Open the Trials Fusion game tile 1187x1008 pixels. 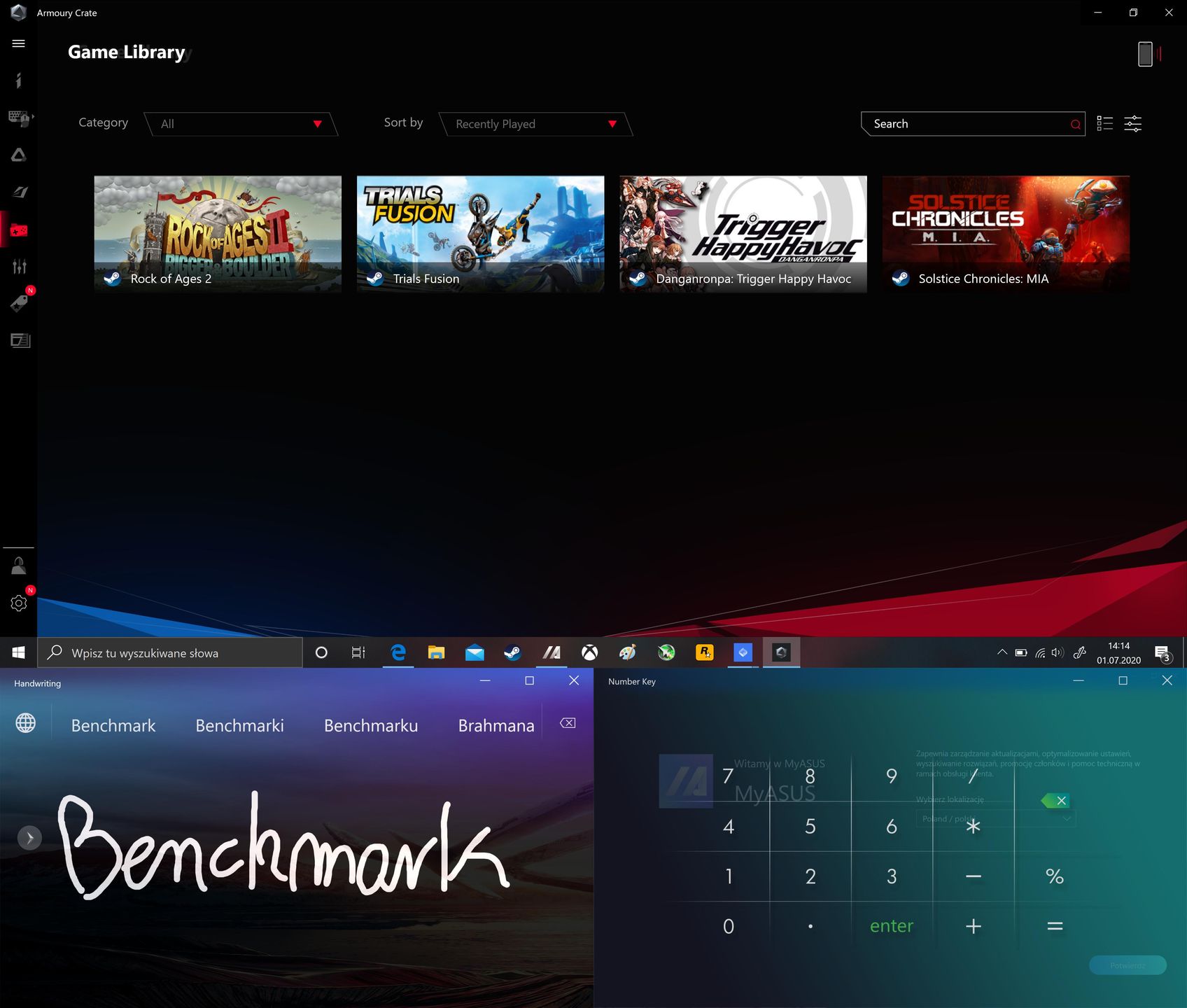pos(480,234)
